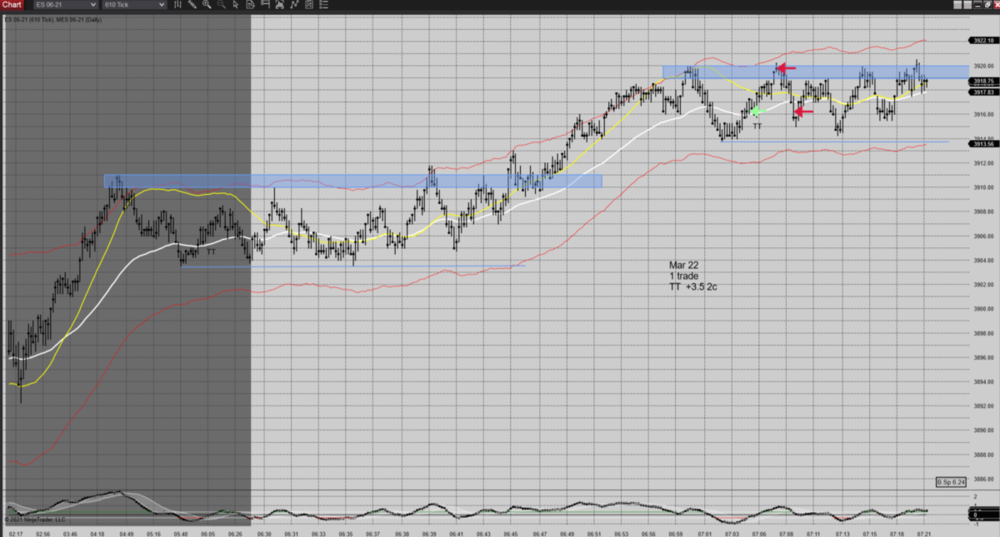Click the B.Sp 6.24 label box

click(x=950, y=482)
